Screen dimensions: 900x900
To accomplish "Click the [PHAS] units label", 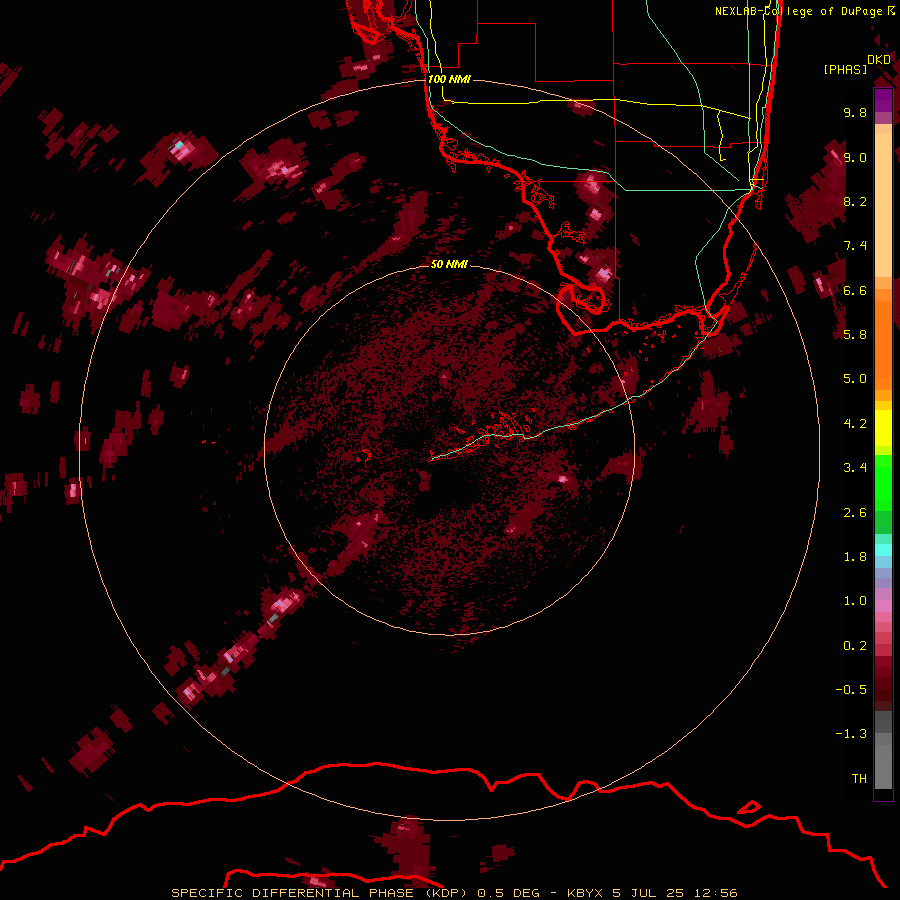I will click(845, 70).
